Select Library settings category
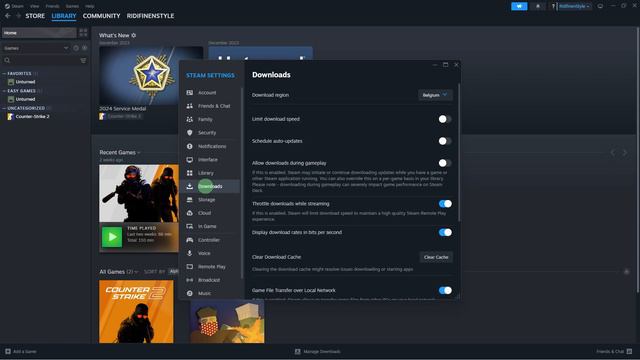 pyautogui.click(x=210, y=173)
